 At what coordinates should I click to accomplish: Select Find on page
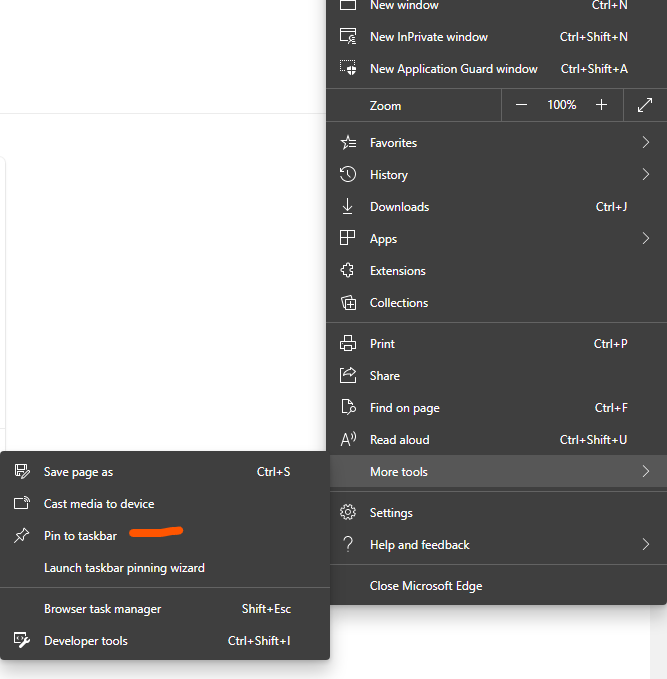tap(496, 407)
